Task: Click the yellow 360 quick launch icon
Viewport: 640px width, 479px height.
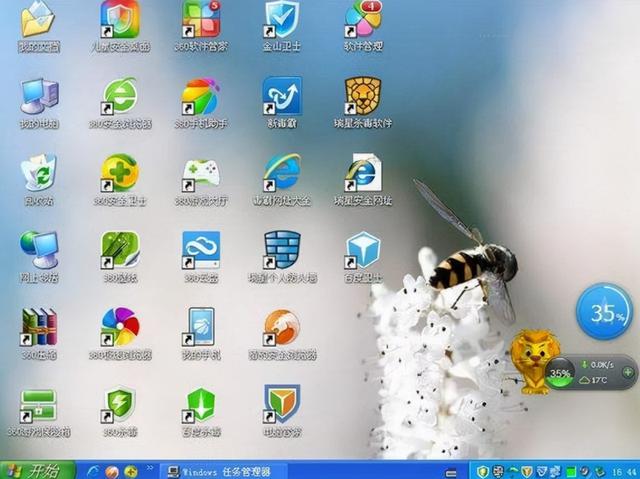Action: click(131, 471)
